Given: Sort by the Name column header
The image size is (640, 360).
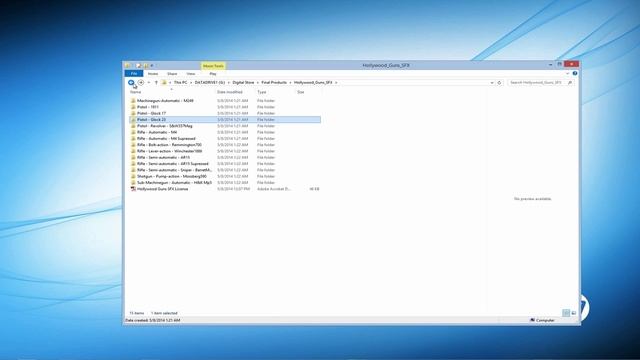Looking at the screenshot, I should point(136,92).
